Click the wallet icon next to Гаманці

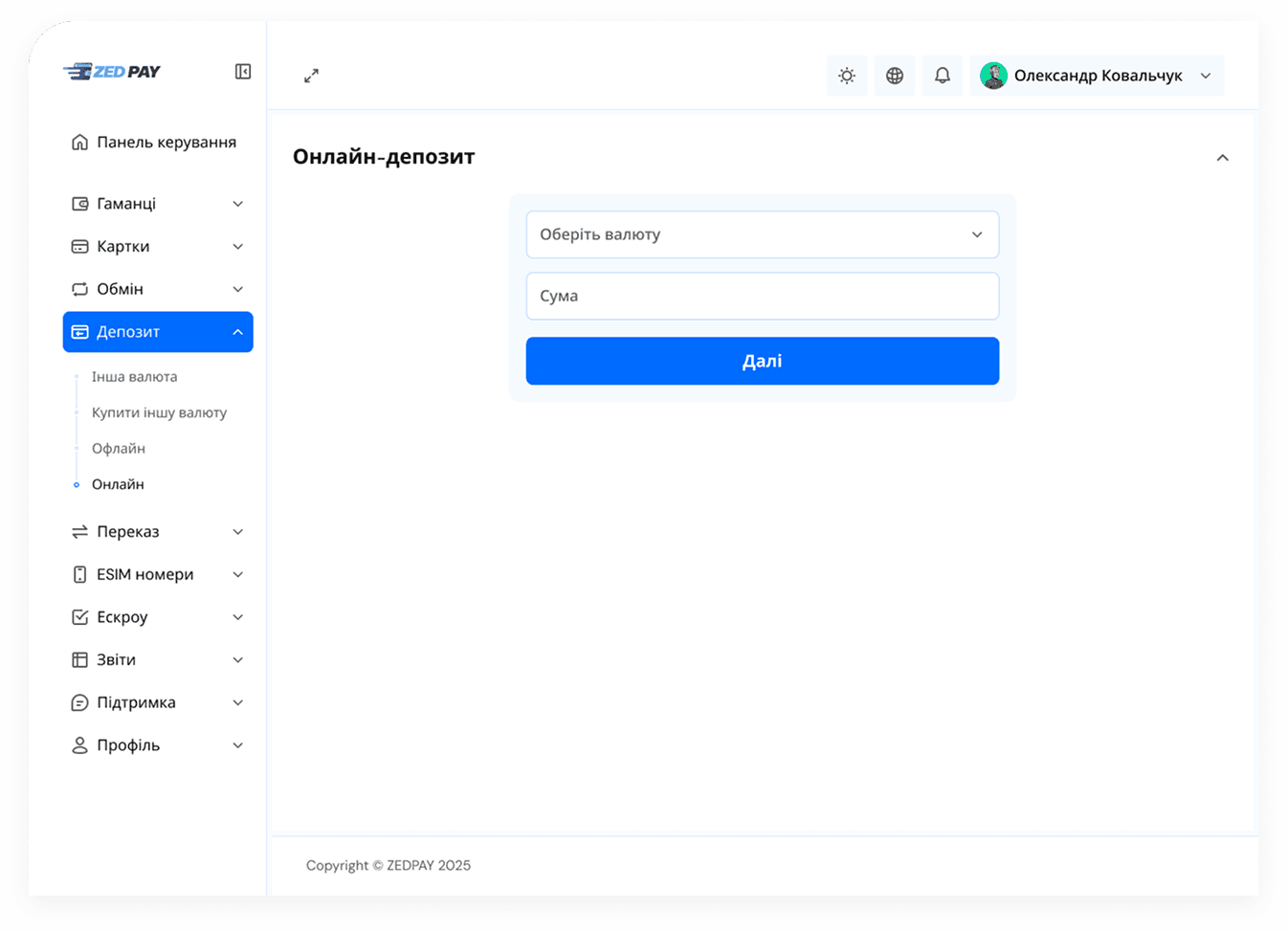click(x=80, y=204)
